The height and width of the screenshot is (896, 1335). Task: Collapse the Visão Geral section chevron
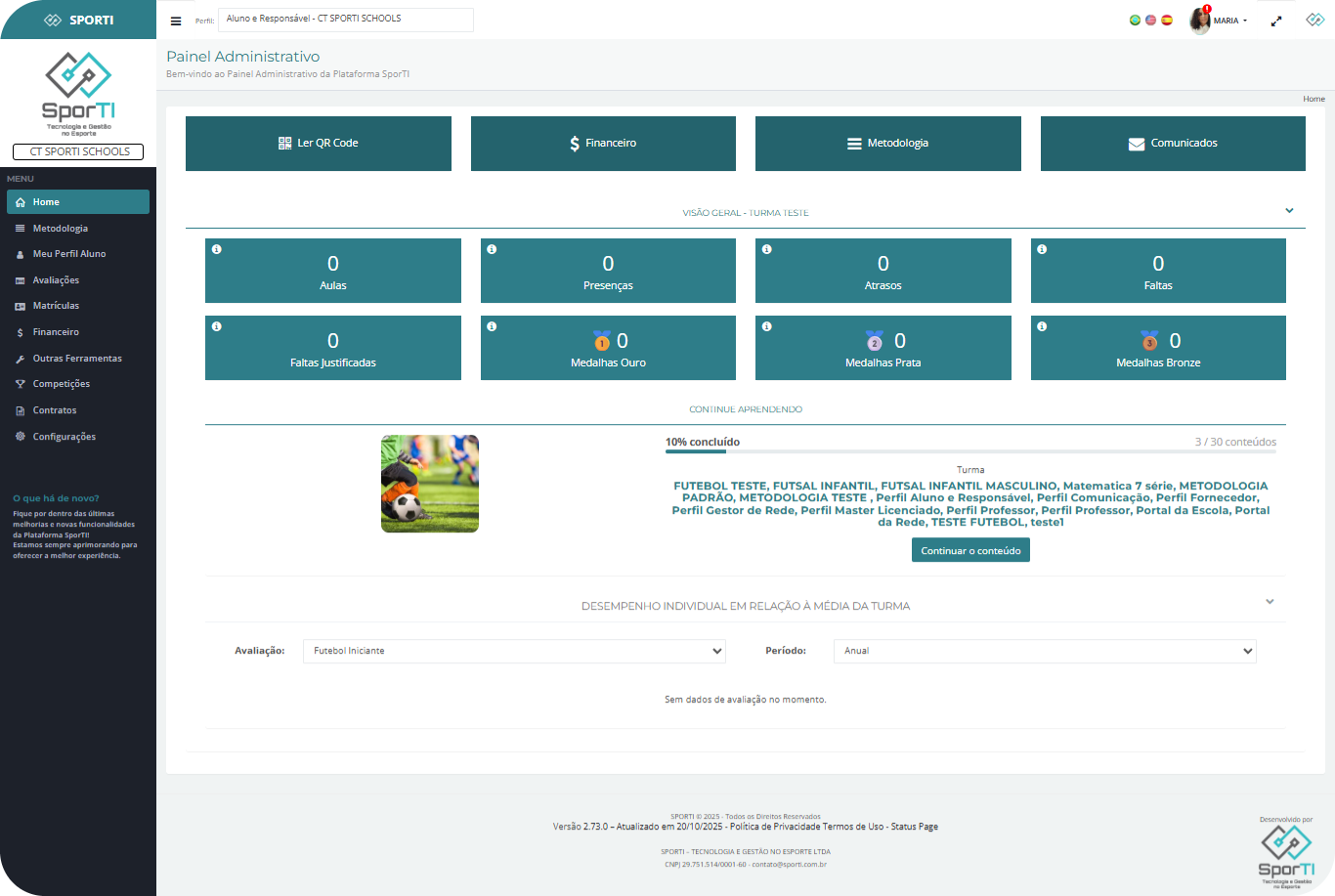coord(1289,211)
